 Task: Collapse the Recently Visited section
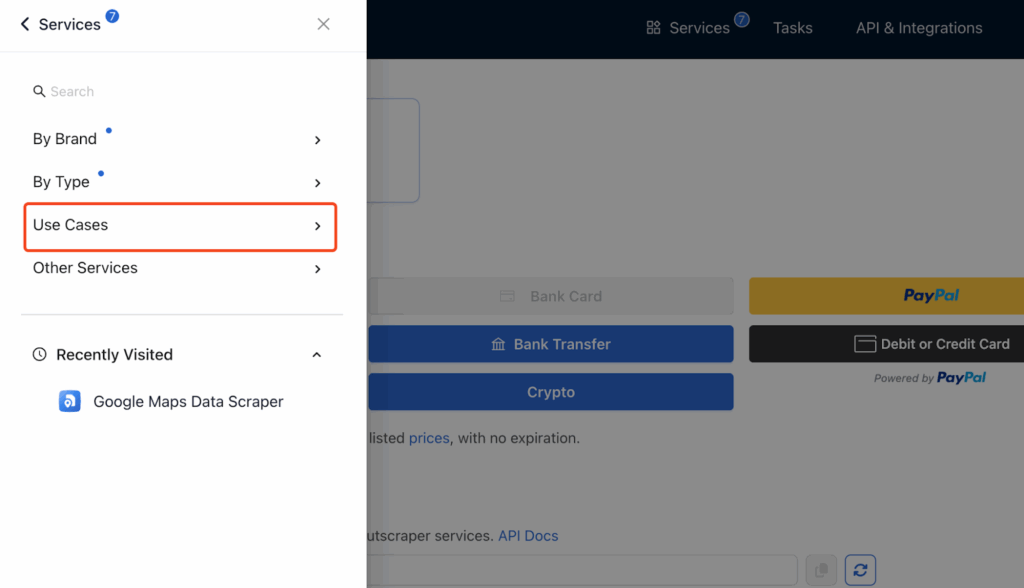(317, 355)
